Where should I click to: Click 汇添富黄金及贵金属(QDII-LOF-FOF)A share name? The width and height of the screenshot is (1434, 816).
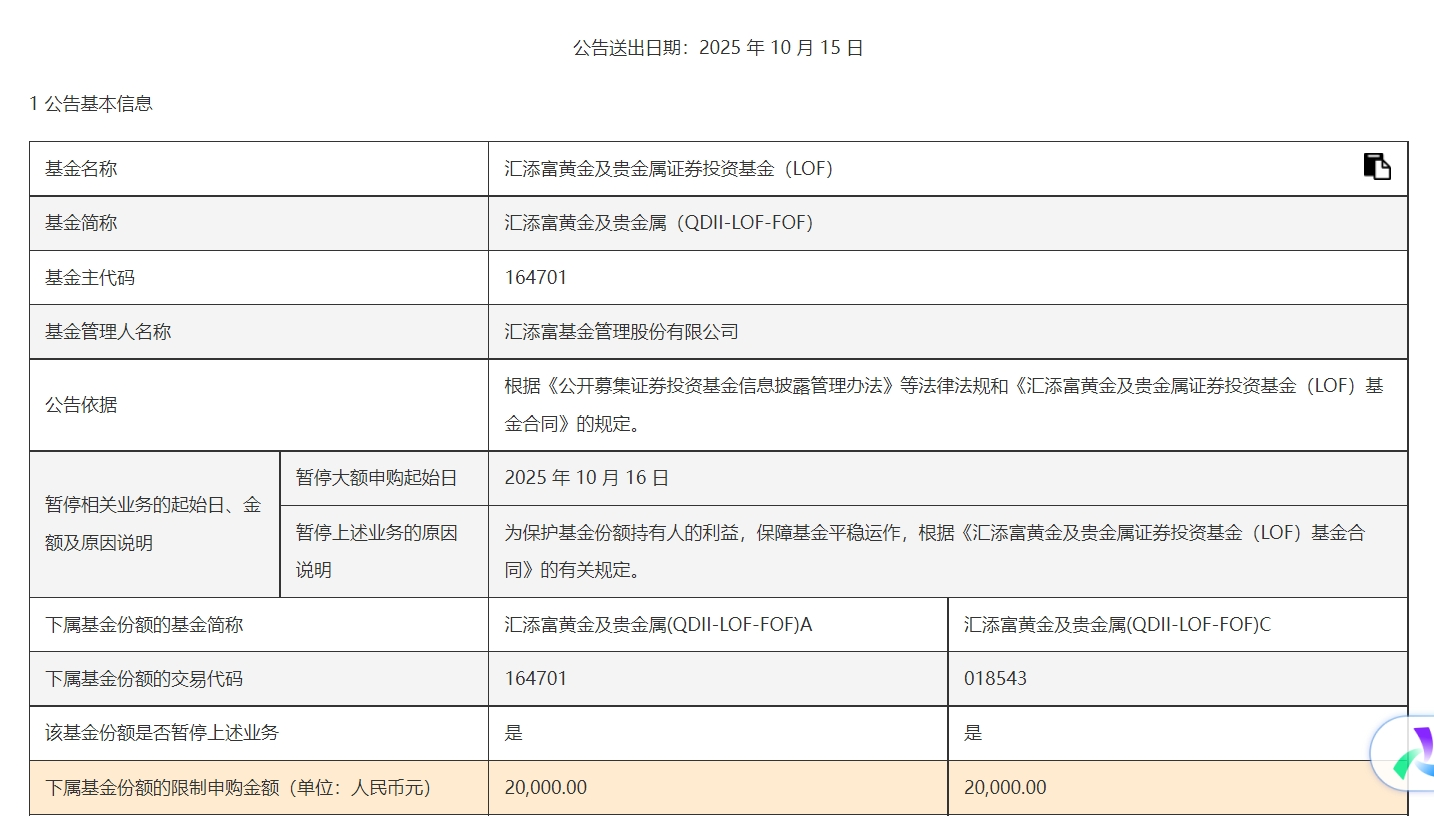point(658,625)
